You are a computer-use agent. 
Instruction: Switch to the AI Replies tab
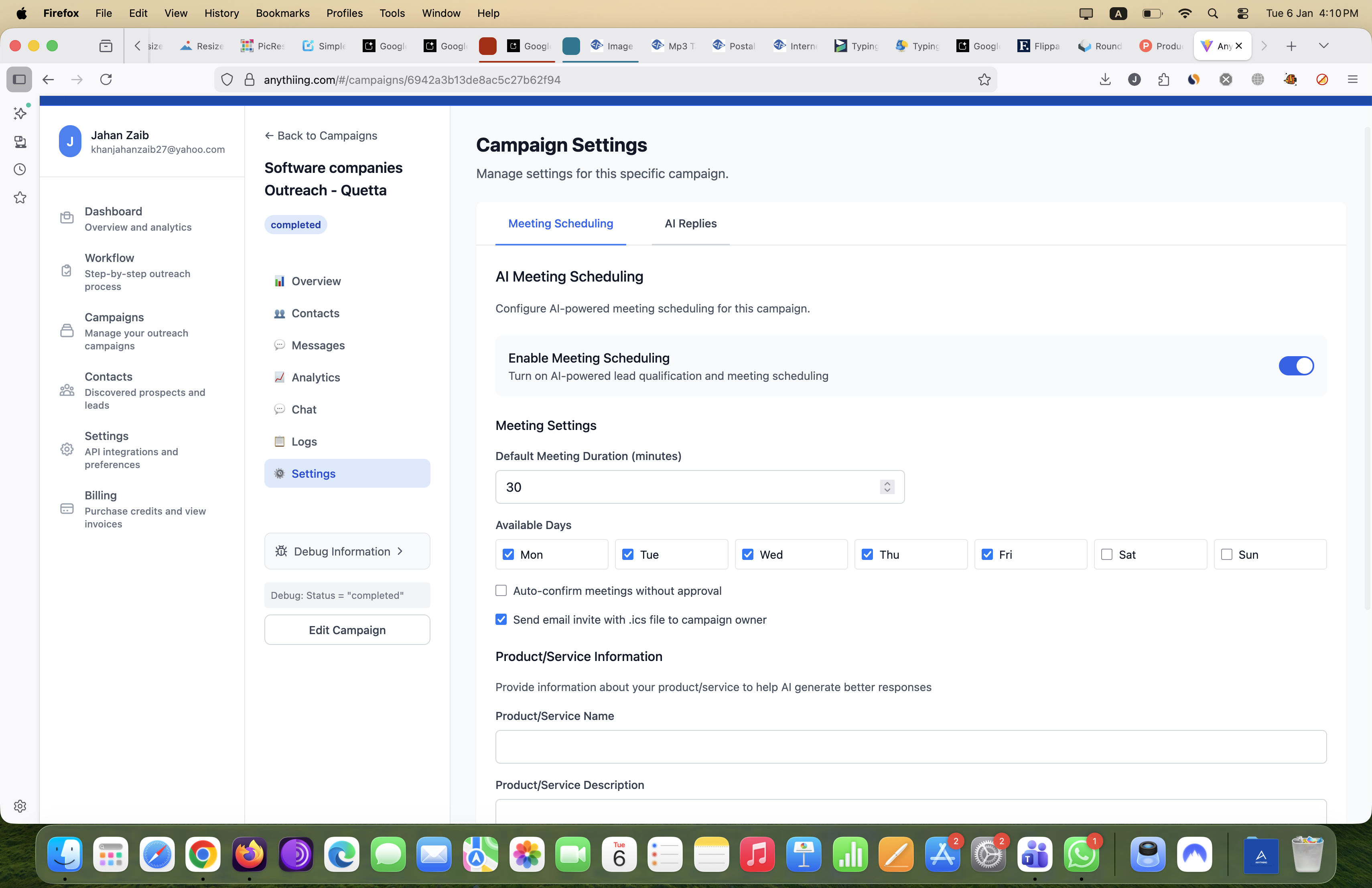tap(690, 223)
